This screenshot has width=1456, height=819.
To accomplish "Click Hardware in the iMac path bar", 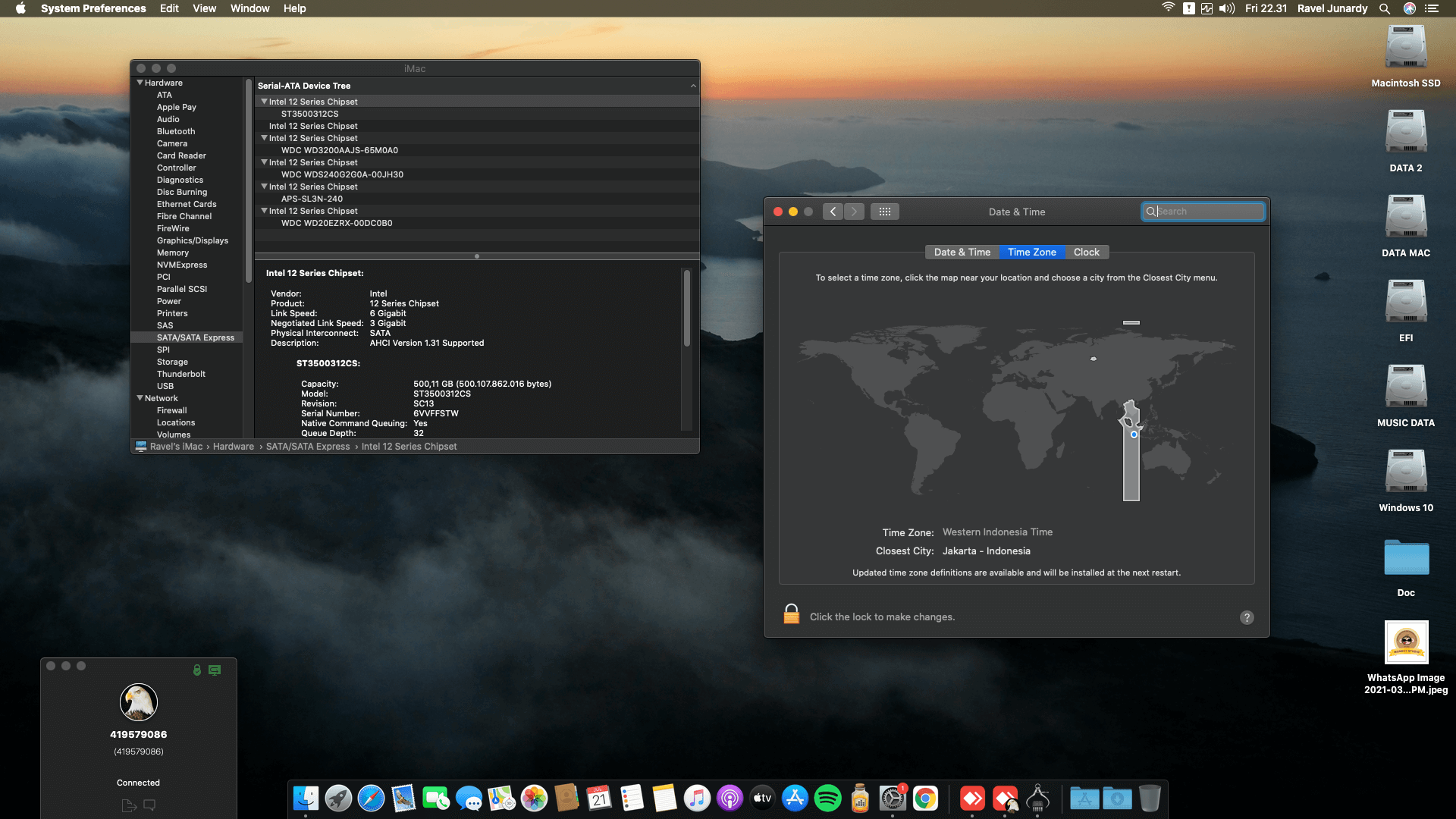I will coord(234,447).
